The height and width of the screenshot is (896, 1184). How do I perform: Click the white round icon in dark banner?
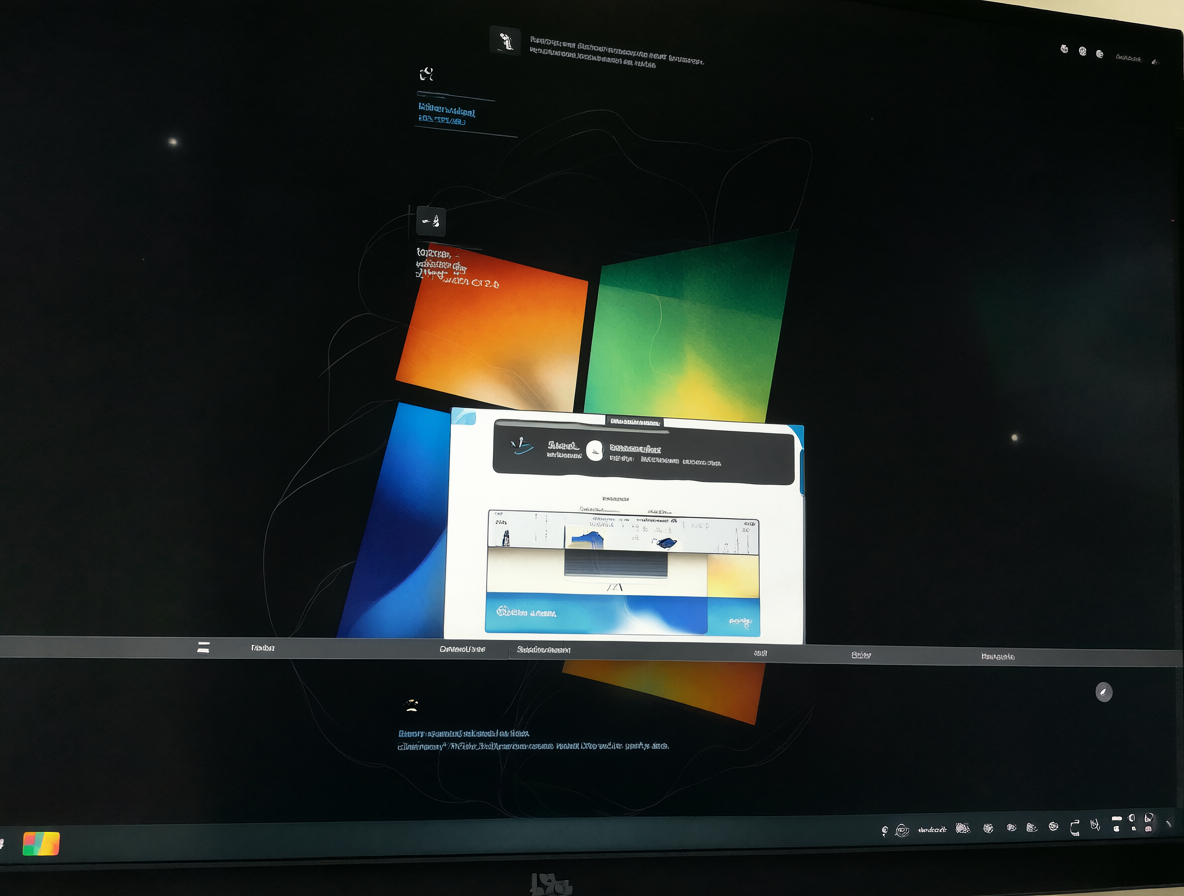pyautogui.click(x=594, y=451)
